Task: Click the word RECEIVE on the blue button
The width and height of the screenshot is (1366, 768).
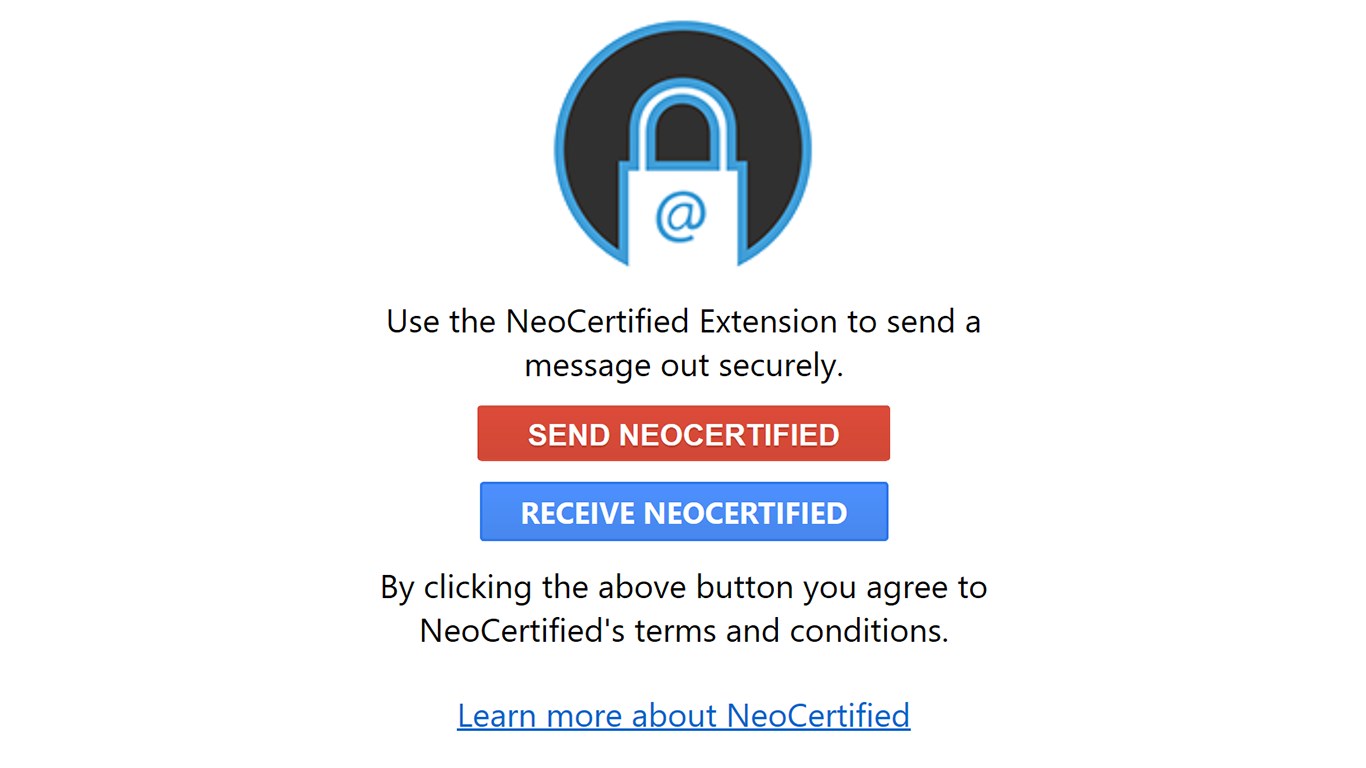Action: pyautogui.click(x=578, y=513)
